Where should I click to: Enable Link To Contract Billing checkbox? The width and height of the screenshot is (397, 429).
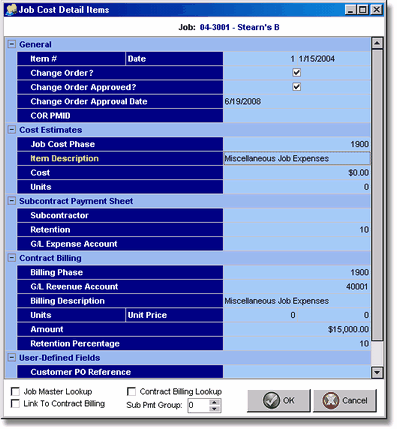15,404
